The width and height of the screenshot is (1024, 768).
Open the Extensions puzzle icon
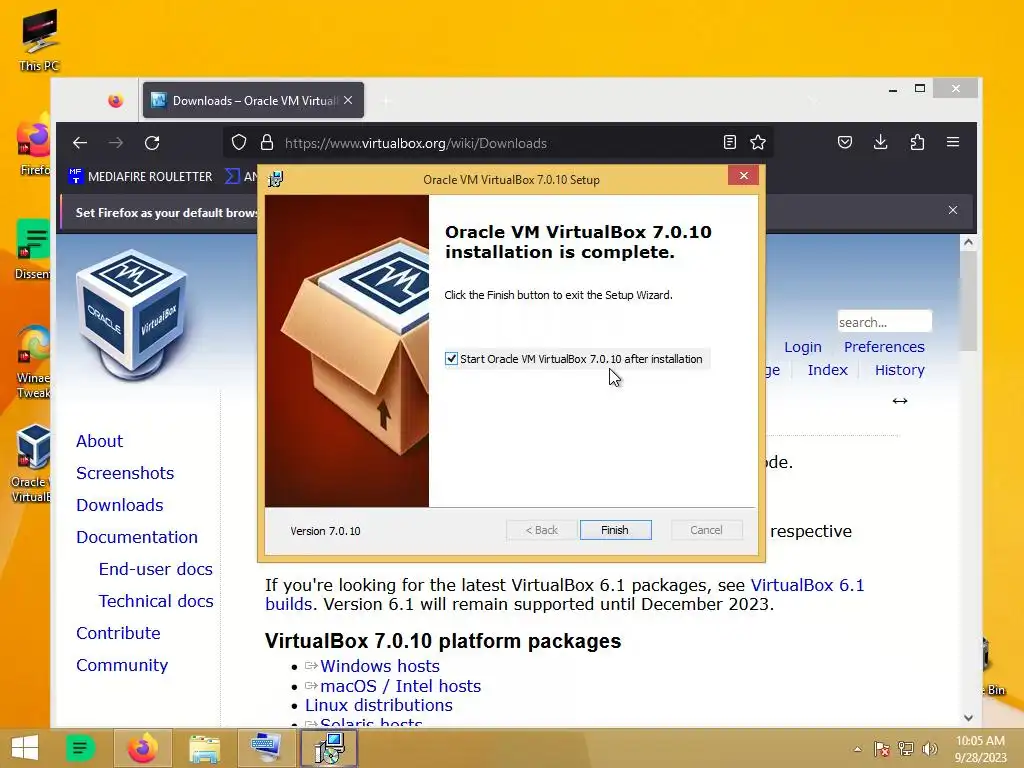pyautogui.click(x=917, y=142)
